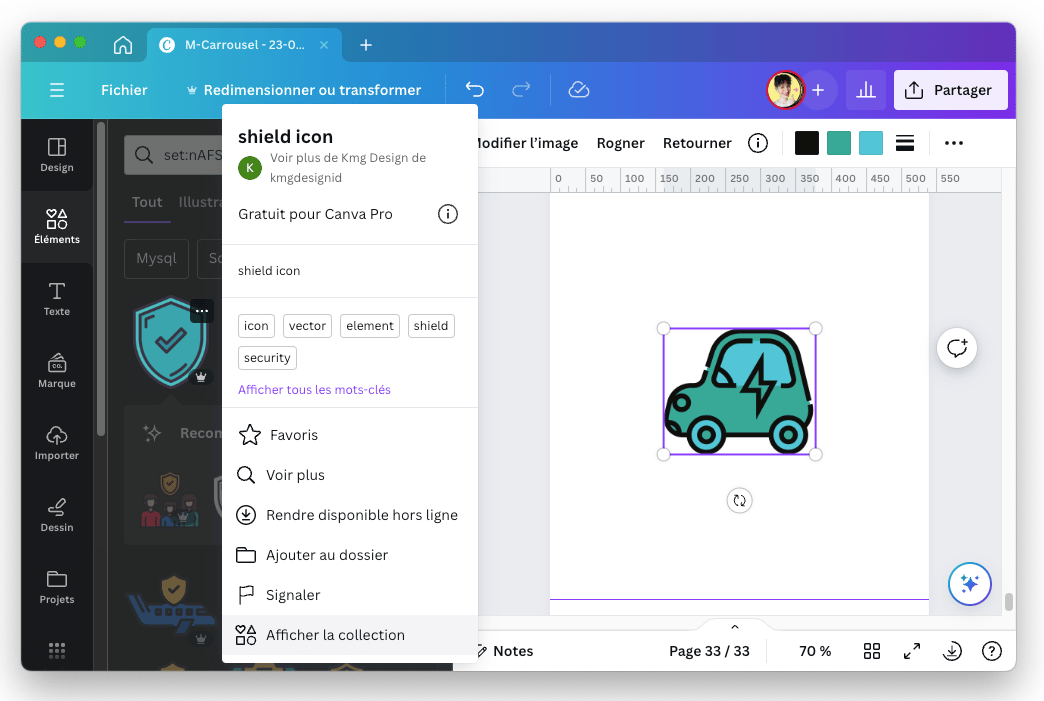
Task: Open the Texte sidebar panel
Action: tap(57, 299)
